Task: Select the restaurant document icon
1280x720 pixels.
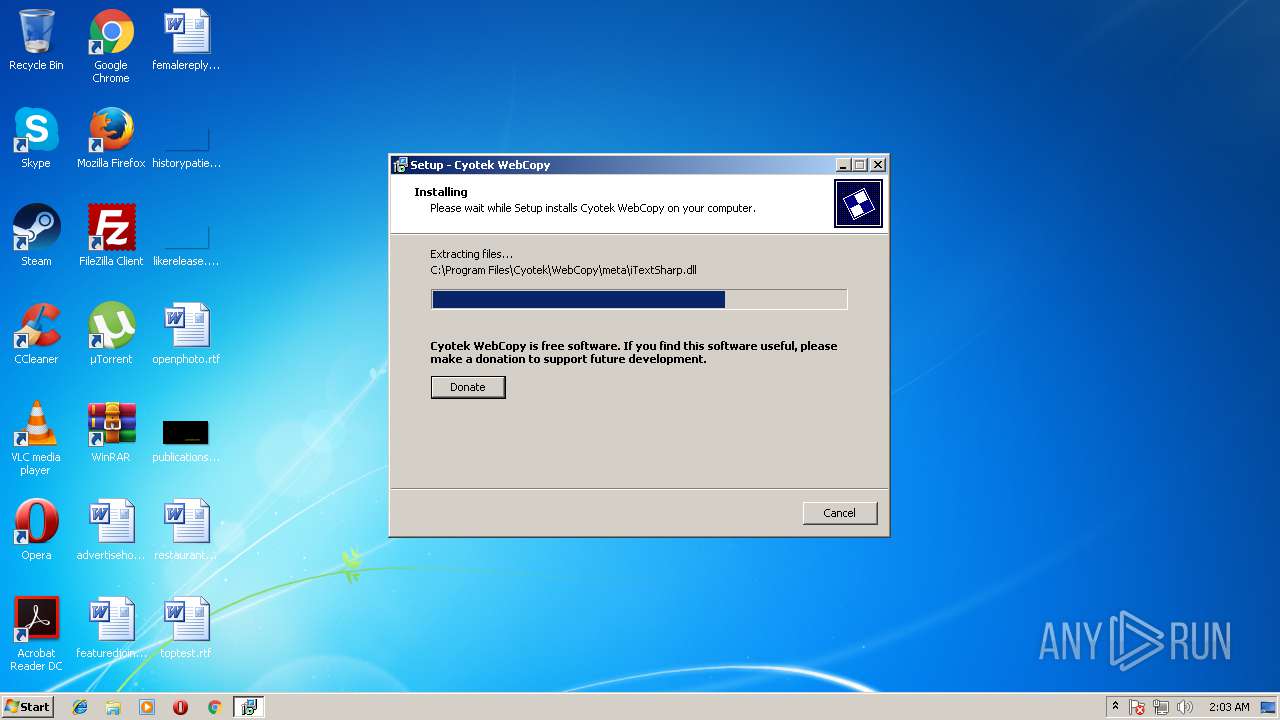Action: [186, 531]
